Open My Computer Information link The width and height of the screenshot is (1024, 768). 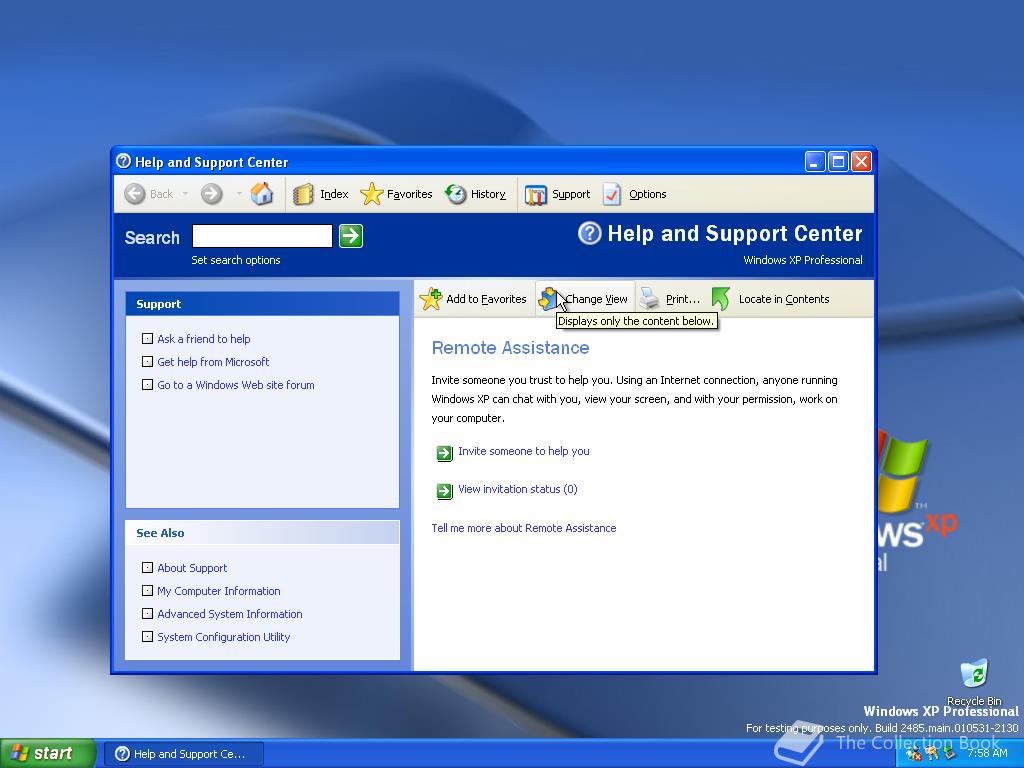[x=219, y=591]
